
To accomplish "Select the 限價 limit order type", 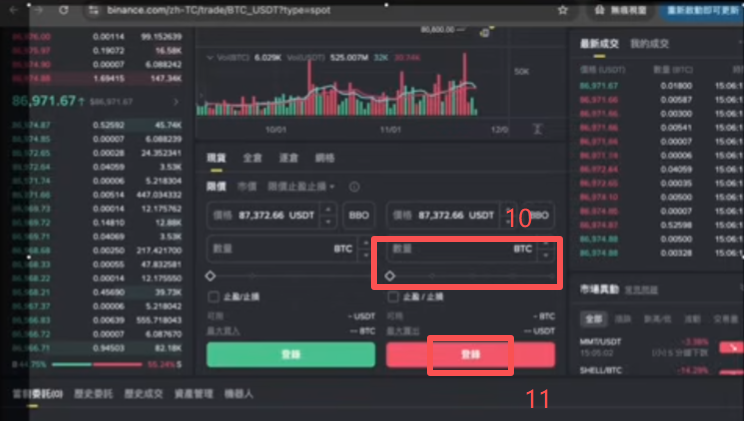I will 216,187.
